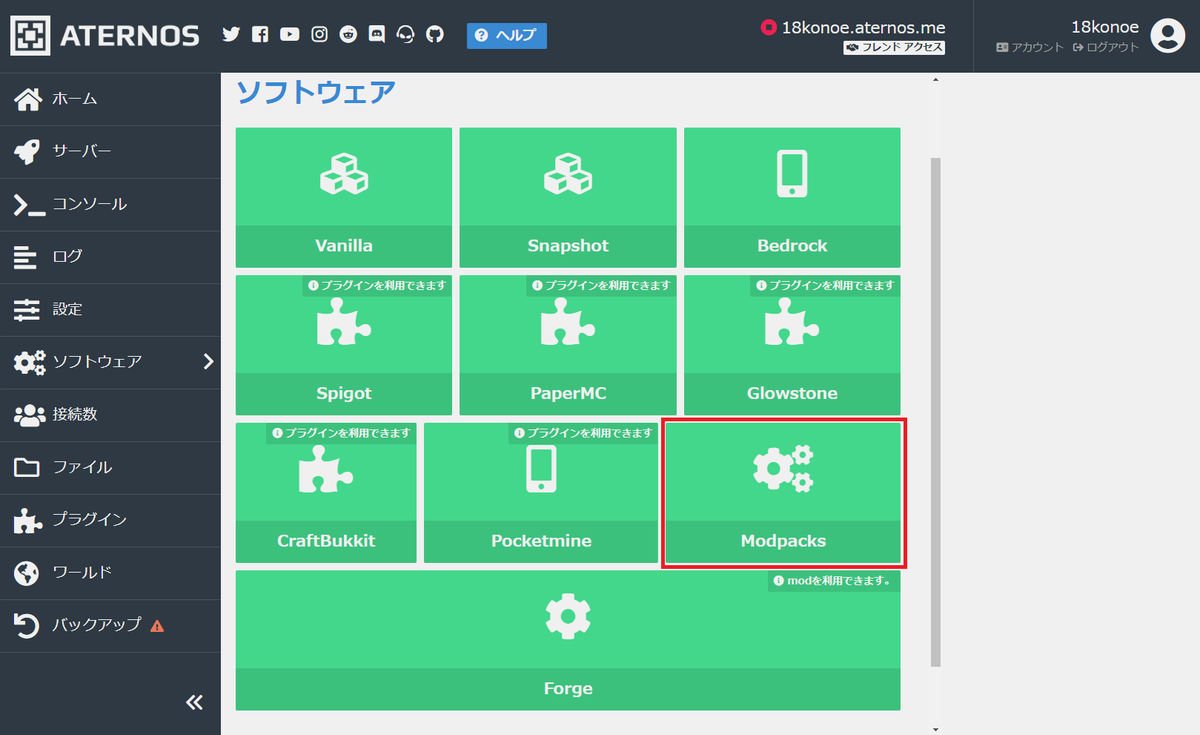Select the Pocketmine software label
This screenshot has height=735, width=1200.
pos(541,541)
